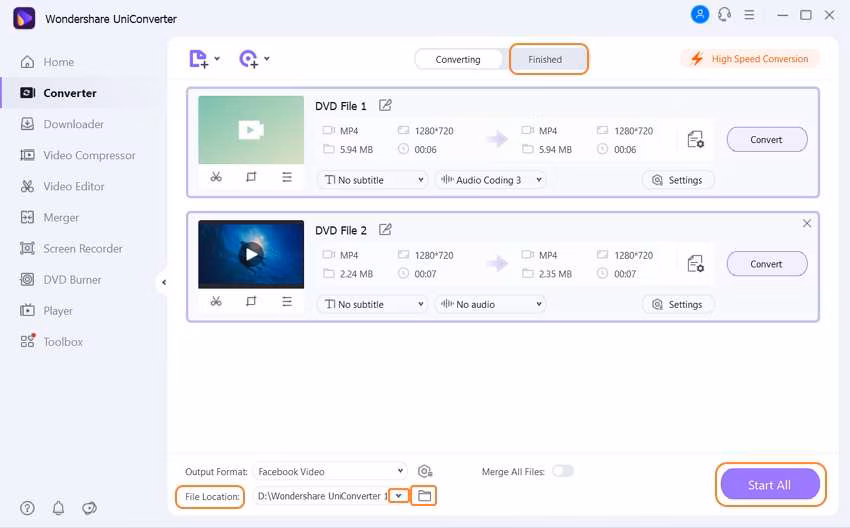
Task: Open the hamburger main menu
Action: point(749,15)
